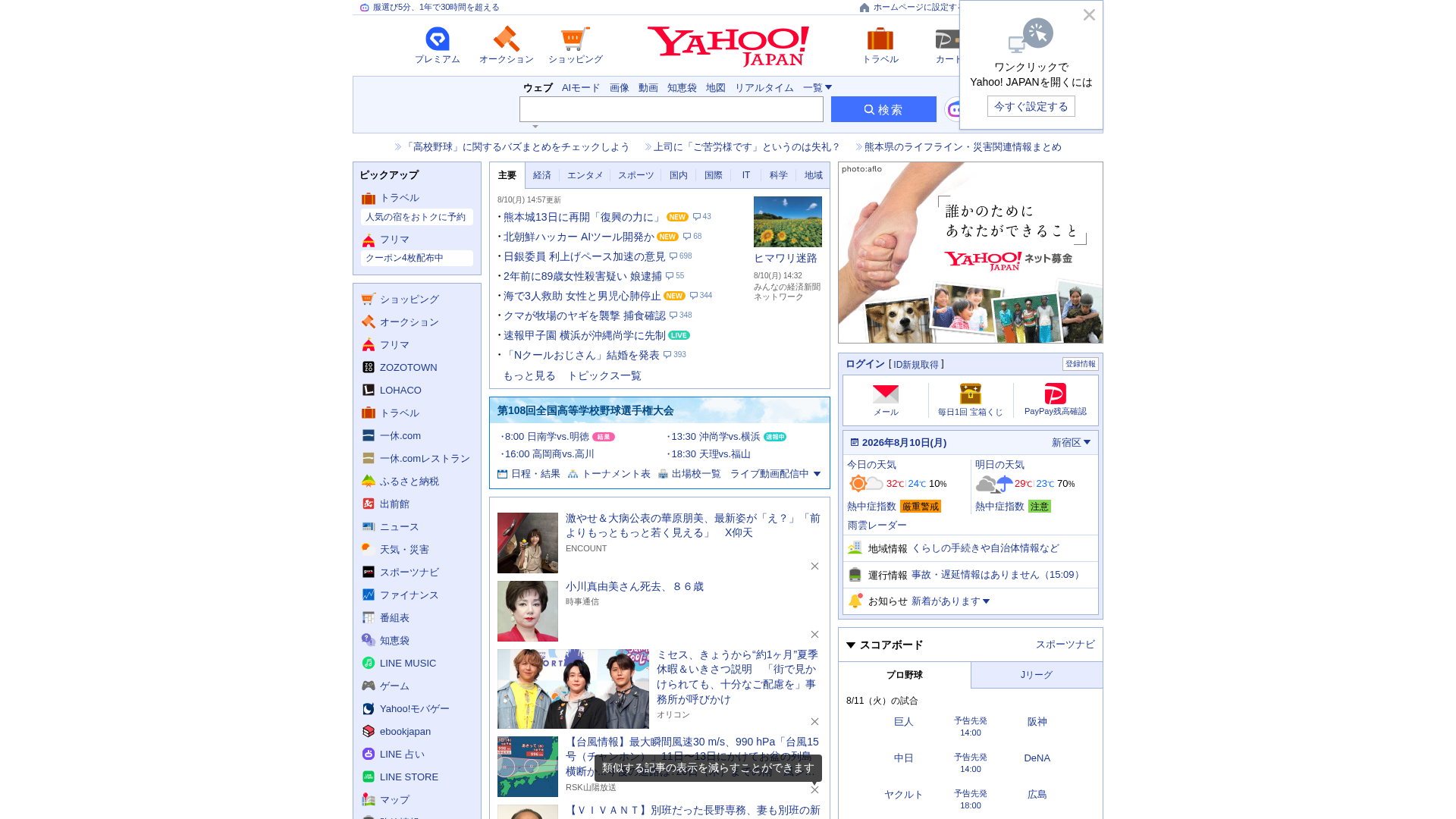
Task: Open スポーツナビ in the sidebar
Action: [x=409, y=572]
